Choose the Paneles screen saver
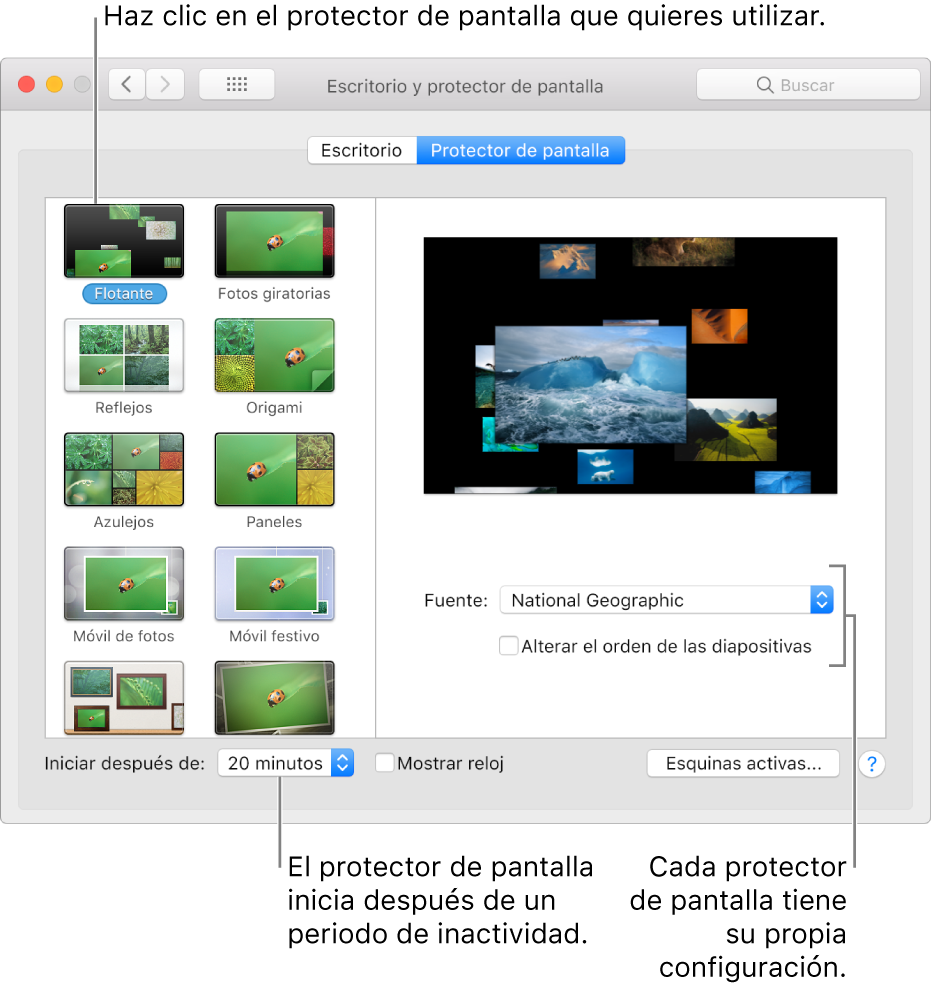Viewport: 931px width, 987px height. (274, 469)
